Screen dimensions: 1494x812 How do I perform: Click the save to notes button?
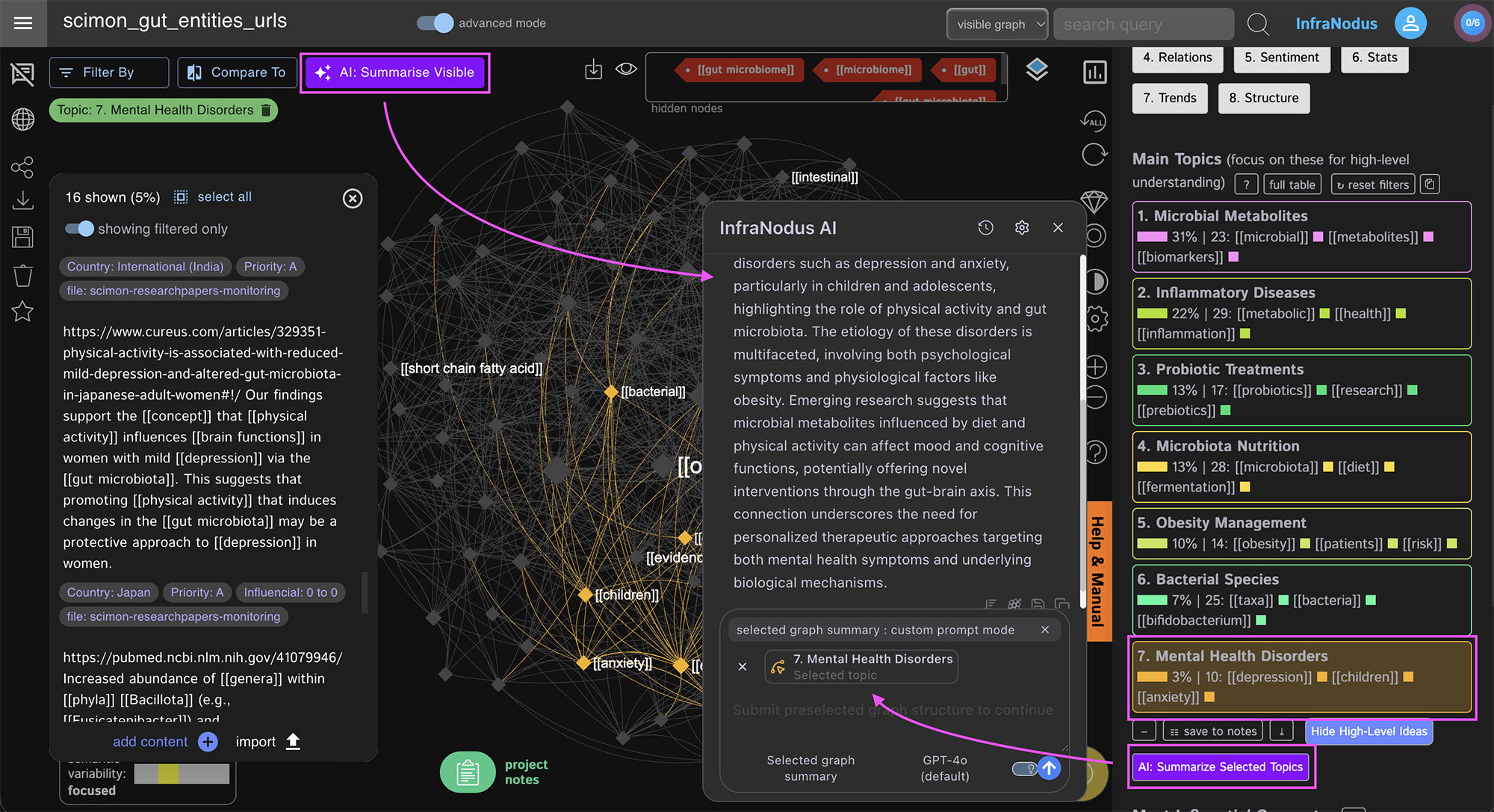point(1213,731)
